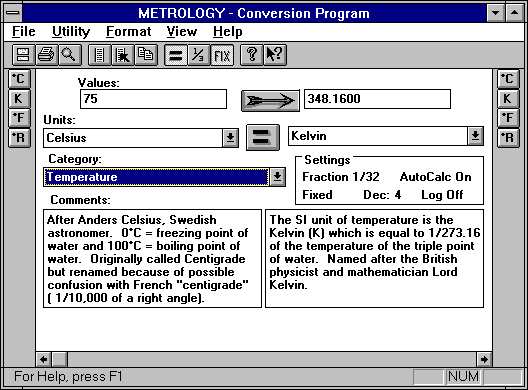Select °F in right unit sidebar
528x390 pixels.
[508, 118]
